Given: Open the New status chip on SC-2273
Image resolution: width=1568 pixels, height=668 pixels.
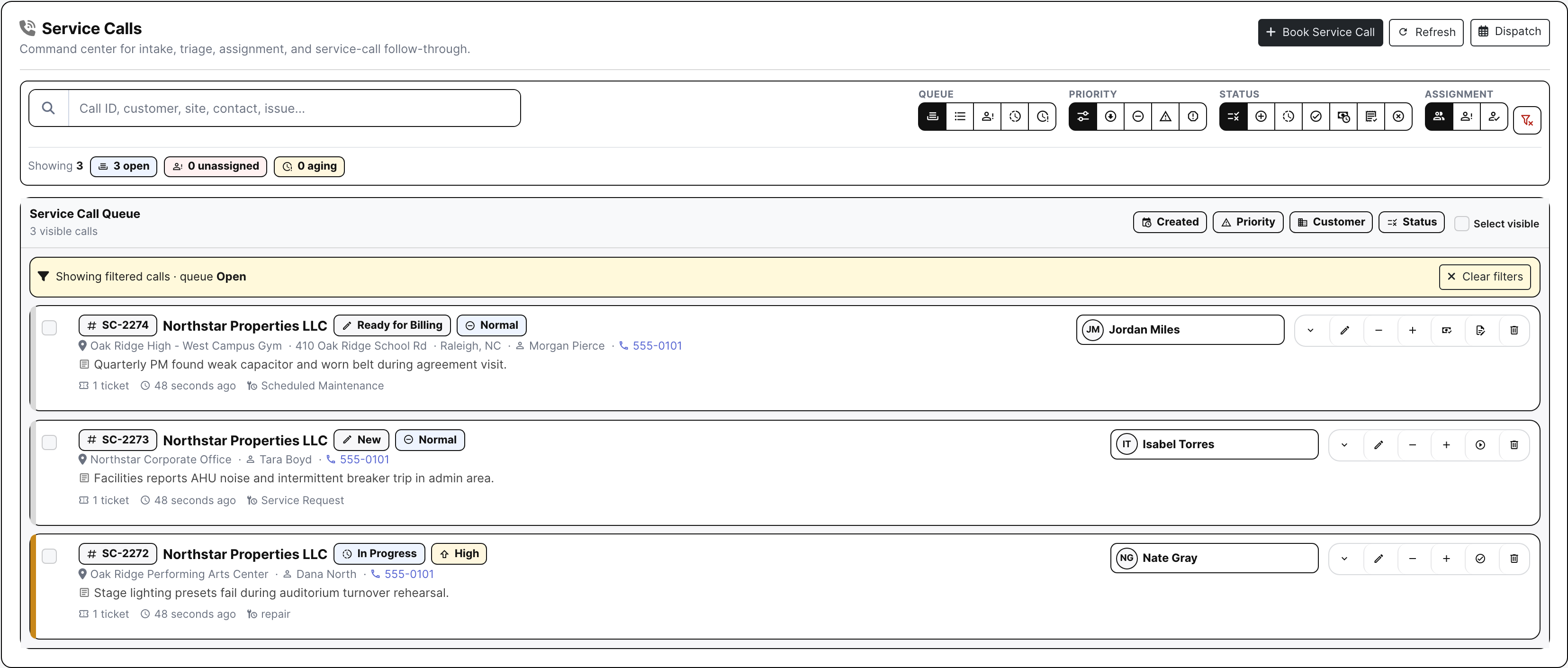Looking at the screenshot, I should (x=361, y=440).
